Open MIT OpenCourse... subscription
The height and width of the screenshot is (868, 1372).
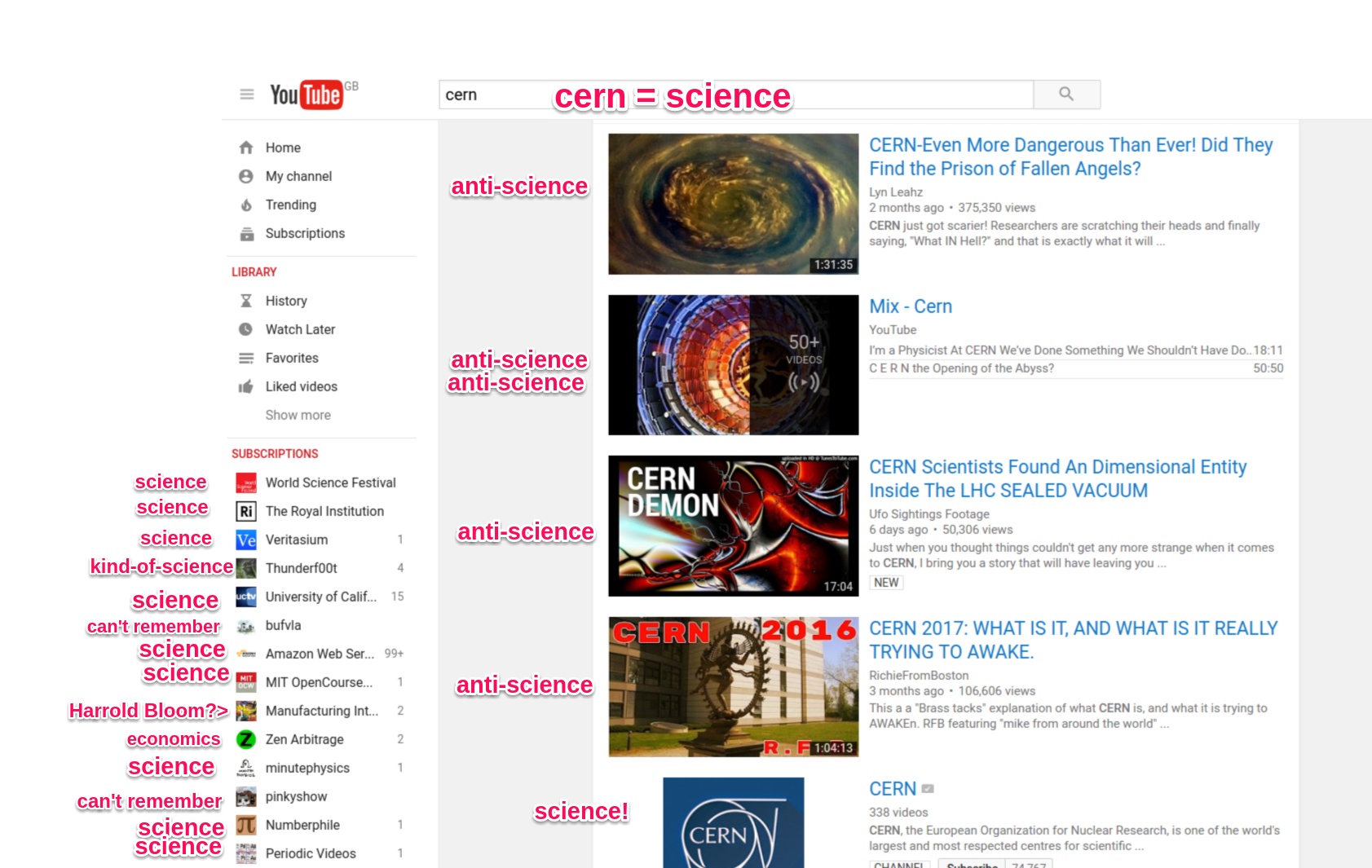click(x=319, y=682)
